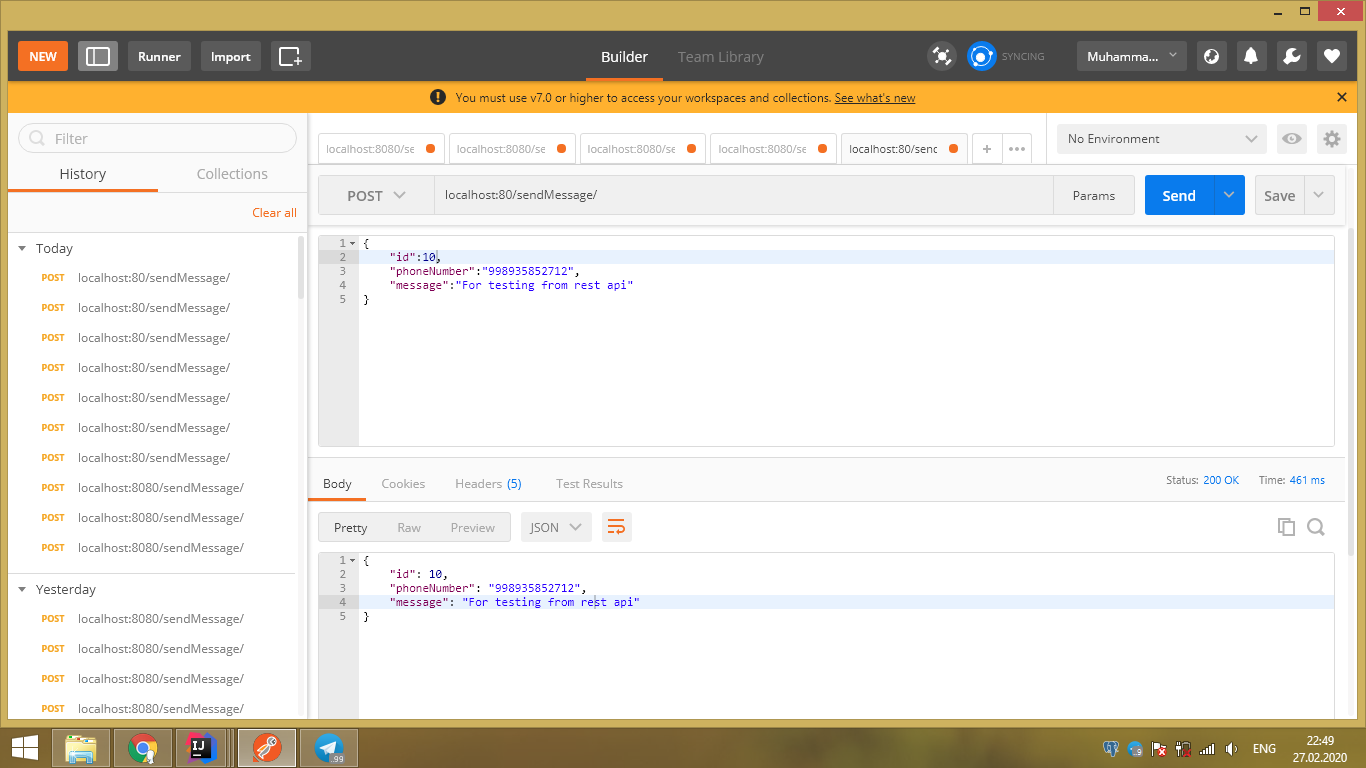Open the response Body tab
This screenshot has height=768, width=1366.
click(x=337, y=483)
